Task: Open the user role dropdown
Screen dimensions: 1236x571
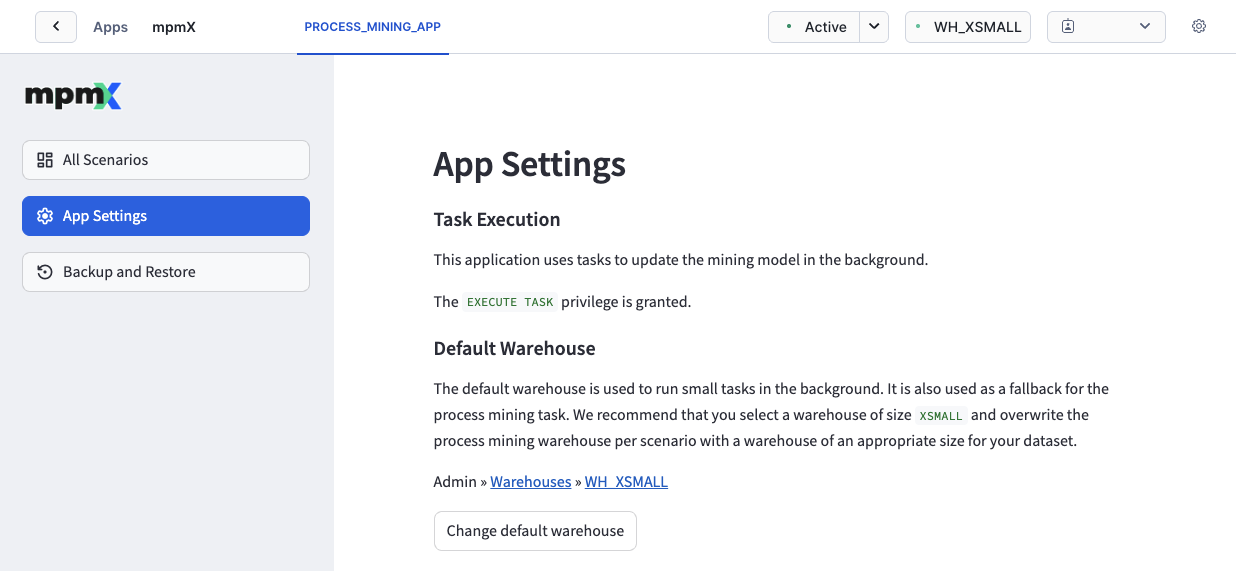Action: (x=1106, y=27)
